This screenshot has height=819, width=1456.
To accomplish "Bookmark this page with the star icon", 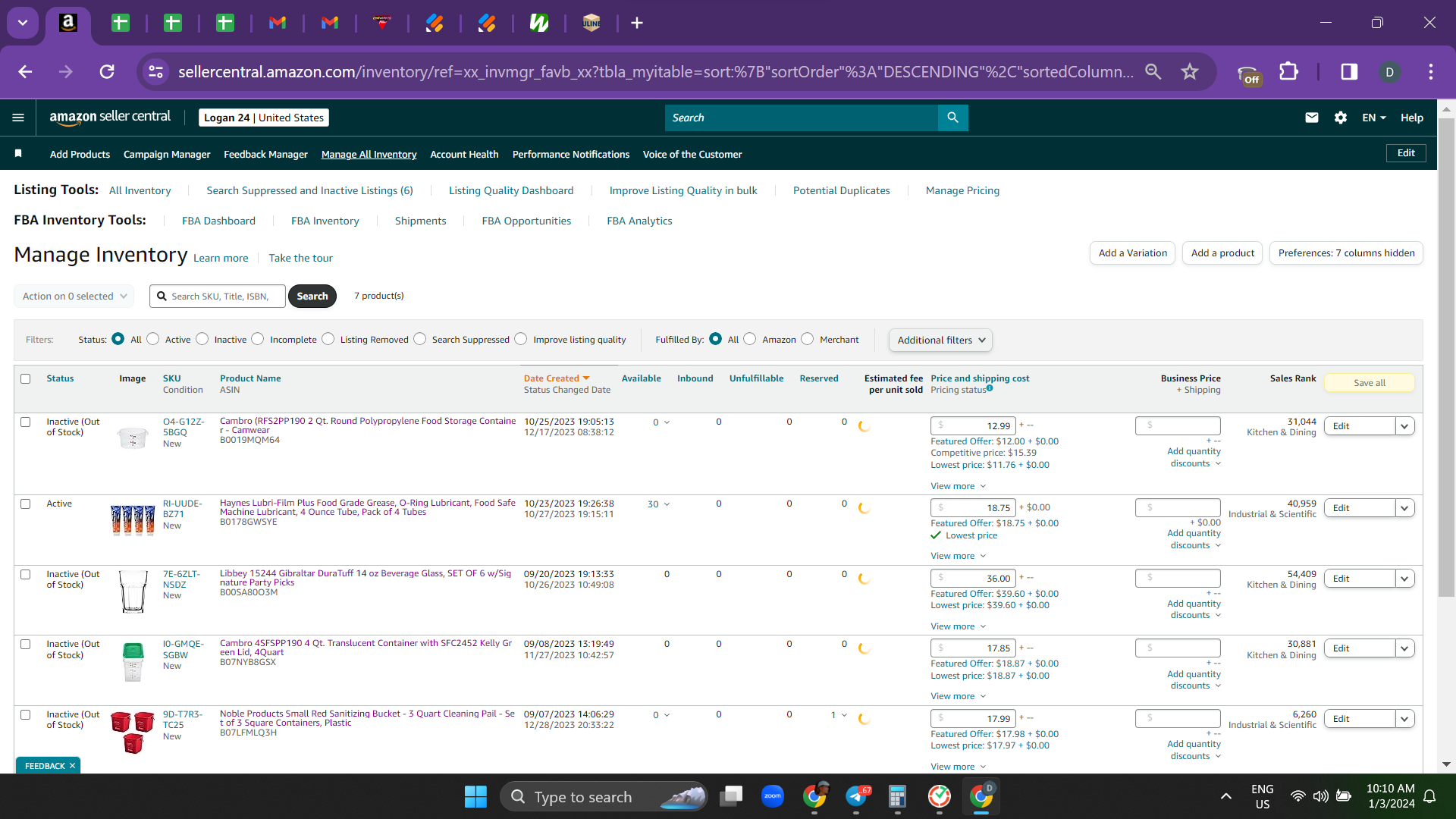I will pos(1190,71).
